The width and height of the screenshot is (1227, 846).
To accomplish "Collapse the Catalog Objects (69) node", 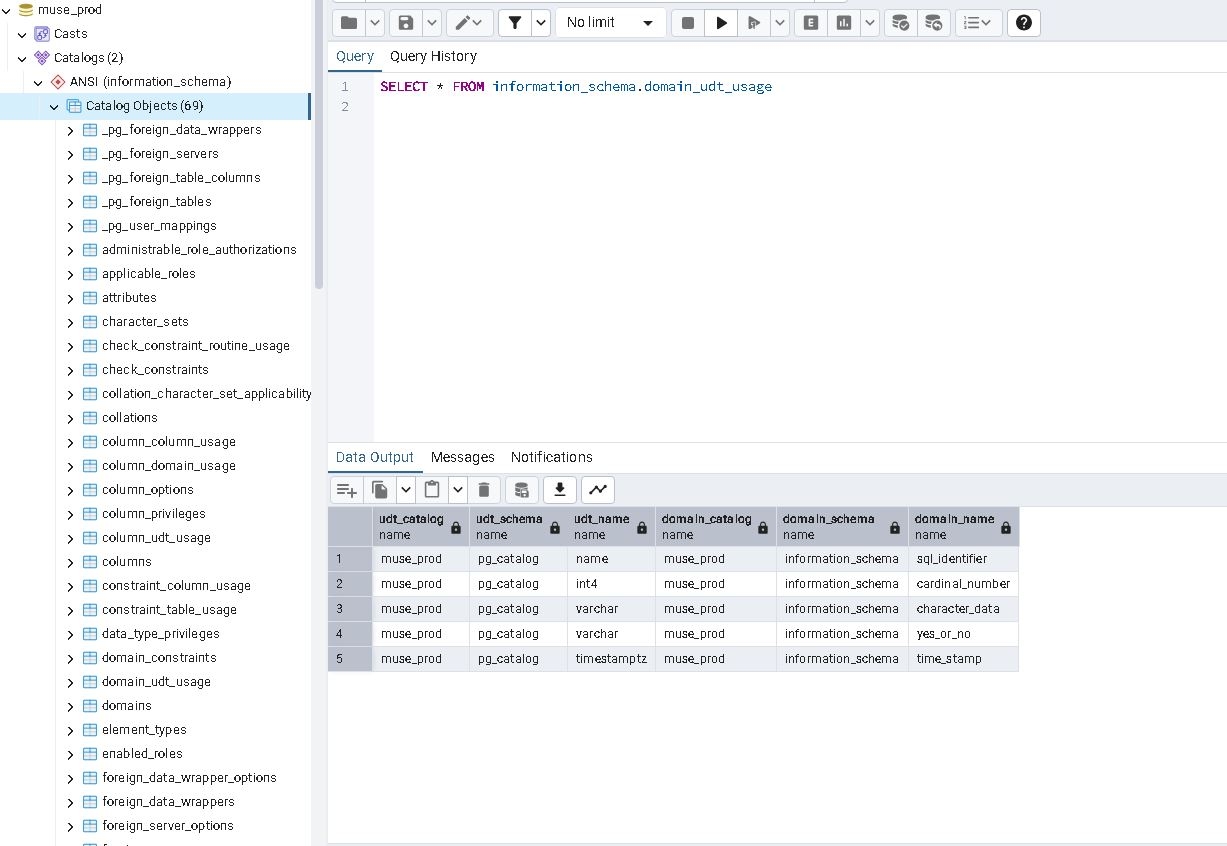I will point(54,106).
